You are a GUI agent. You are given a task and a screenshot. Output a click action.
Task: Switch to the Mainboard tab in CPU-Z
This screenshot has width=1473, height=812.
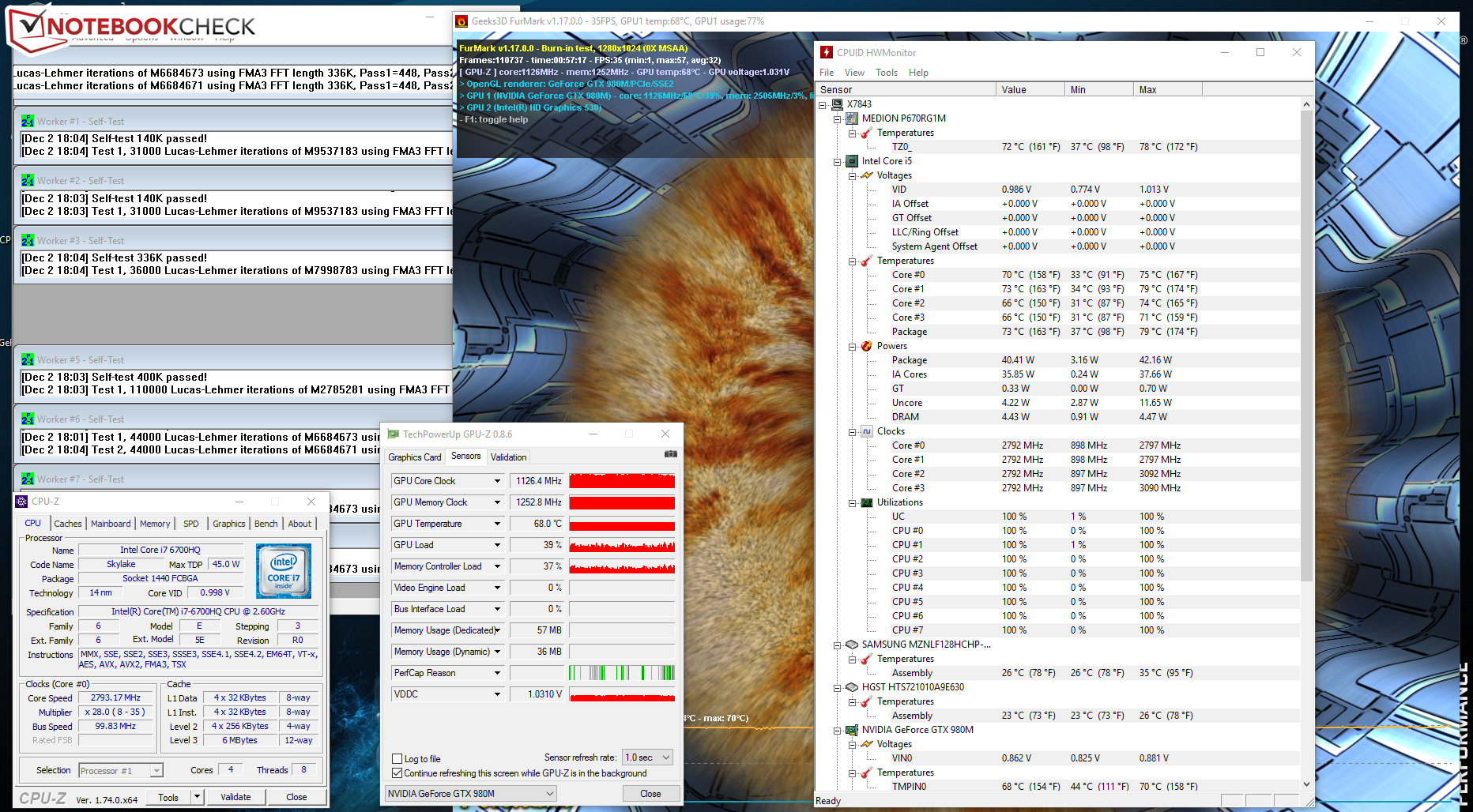pyautogui.click(x=111, y=524)
